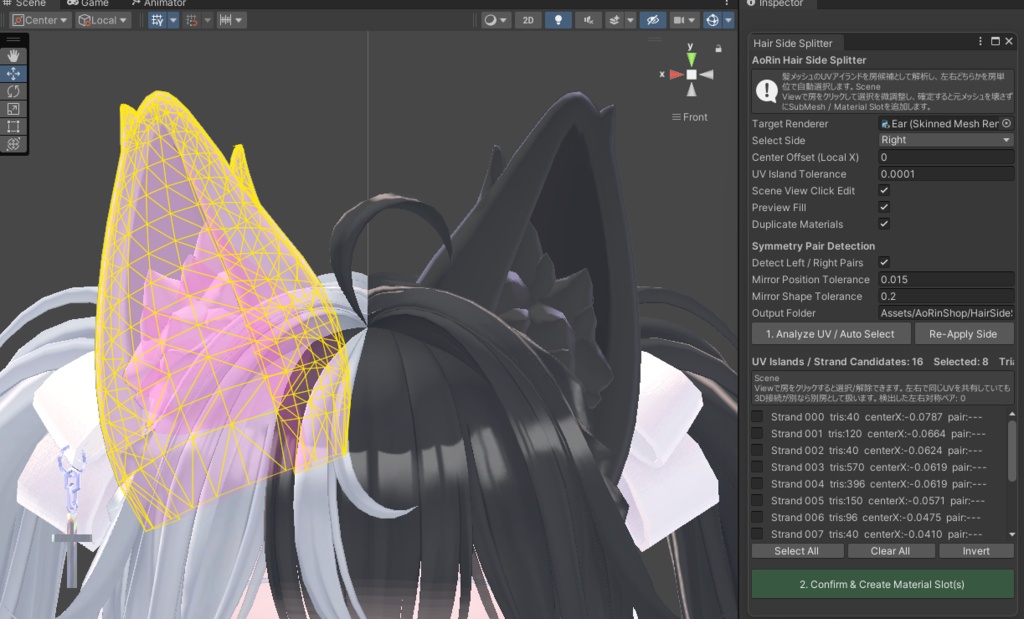Viewport: 1024px width, 619px height.
Task: Toggle 2D view mode
Action: tap(528, 20)
